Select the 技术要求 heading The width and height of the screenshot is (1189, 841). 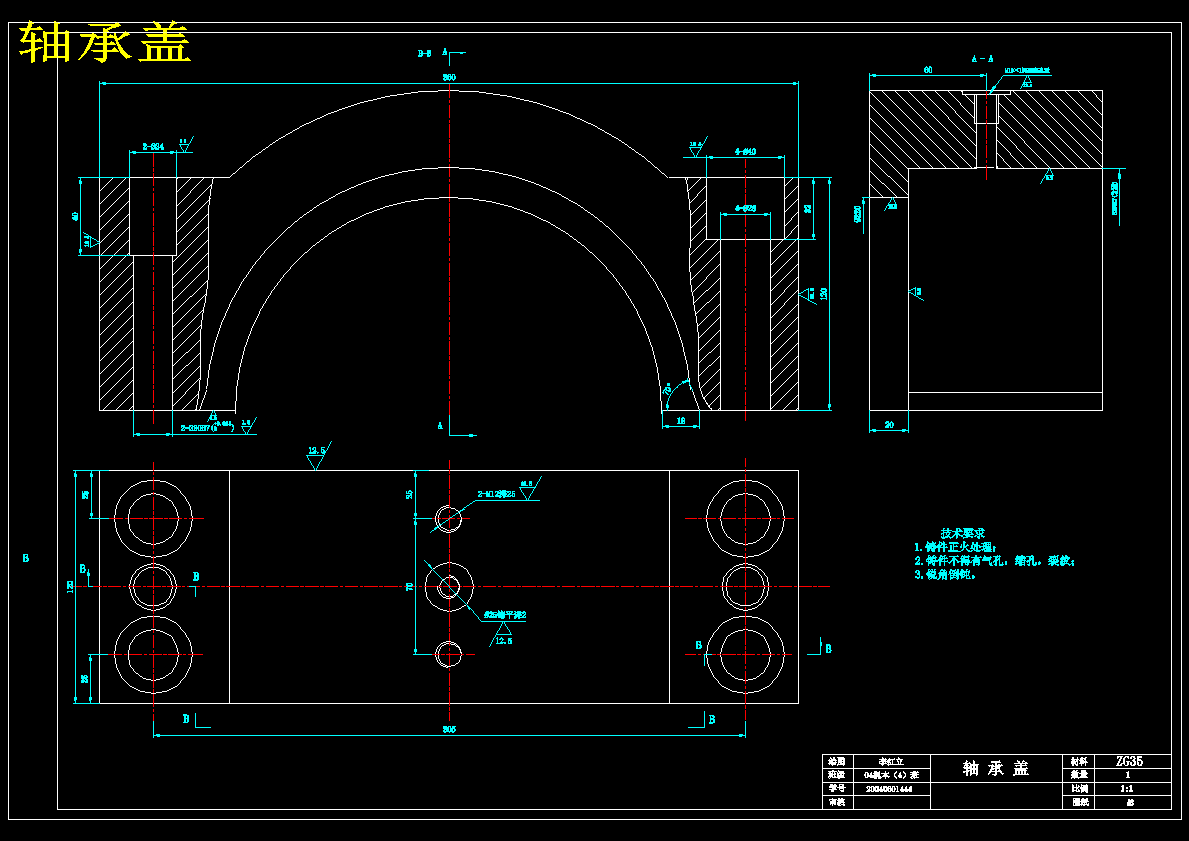point(963,533)
